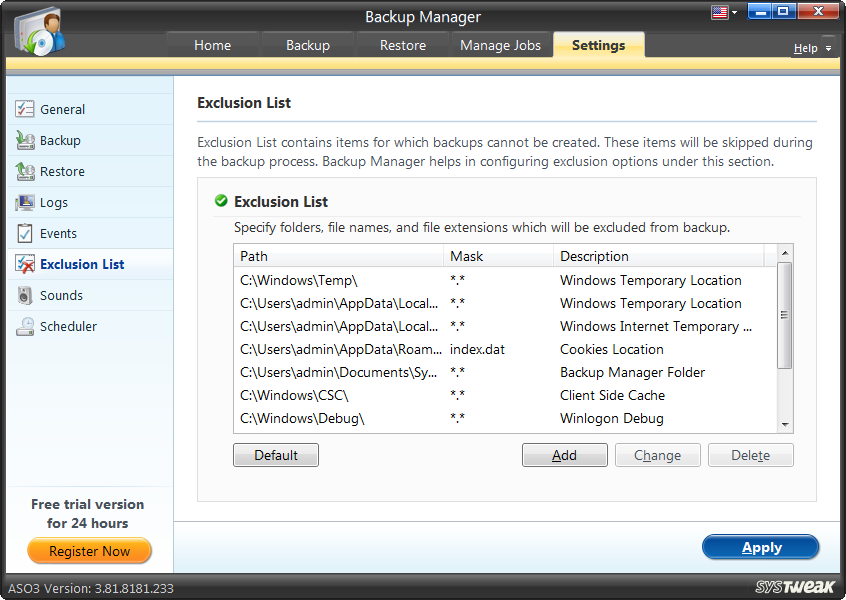Add a new exclusion entry
The width and height of the screenshot is (846, 600).
coord(564,455)
